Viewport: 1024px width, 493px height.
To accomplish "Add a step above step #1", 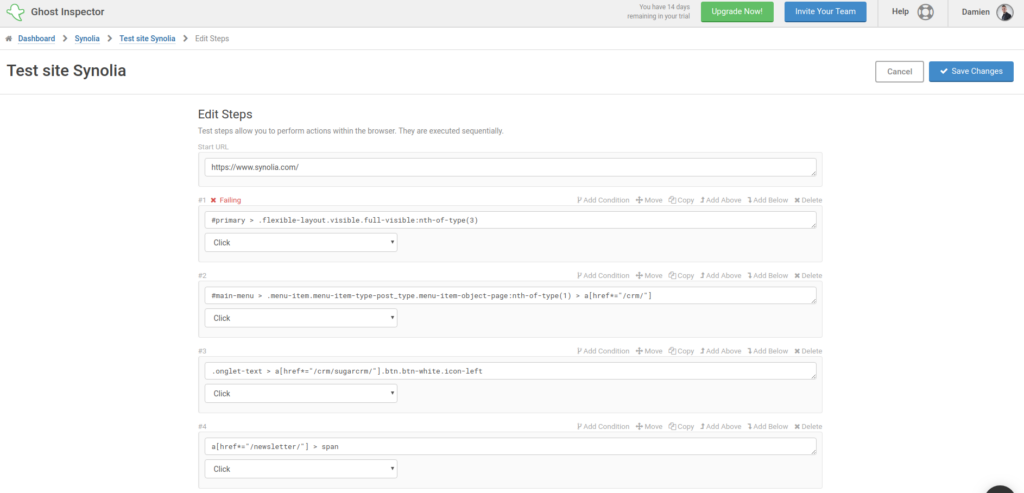I will [x=721, y=200].
